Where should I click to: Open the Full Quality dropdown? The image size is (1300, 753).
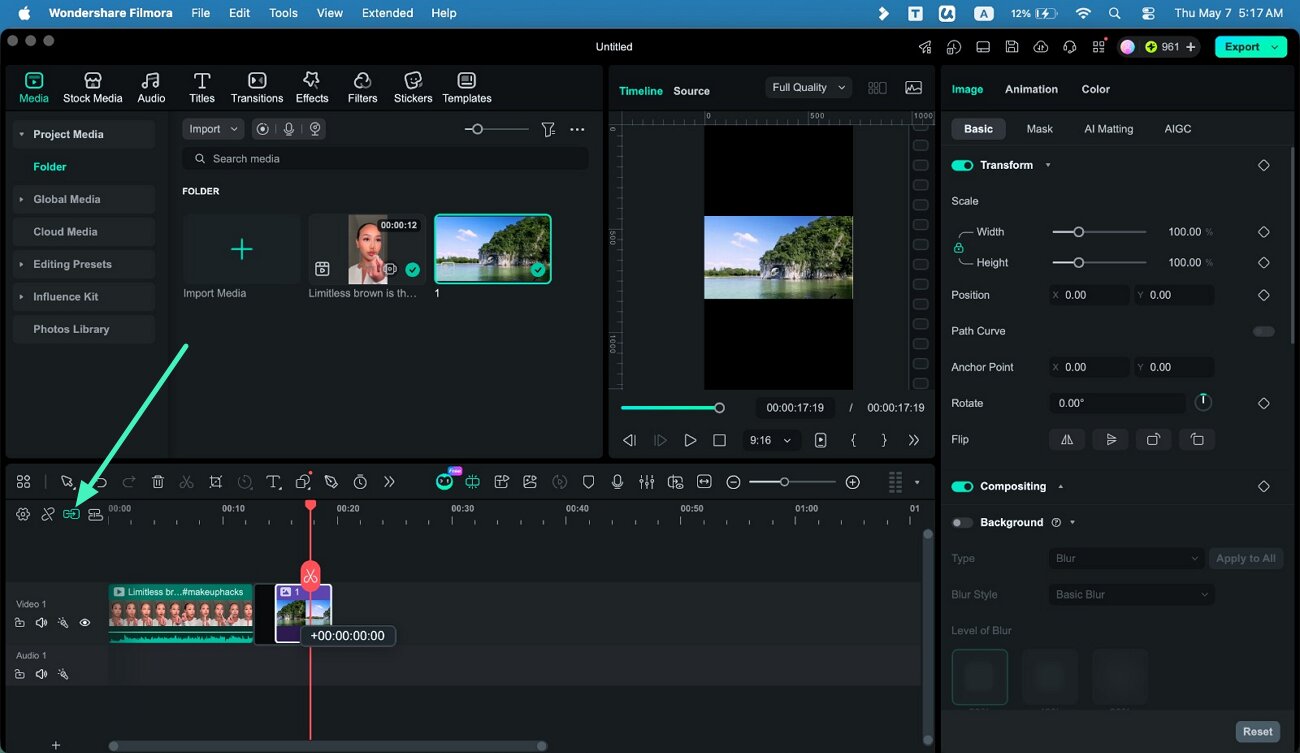click(809, 88)
